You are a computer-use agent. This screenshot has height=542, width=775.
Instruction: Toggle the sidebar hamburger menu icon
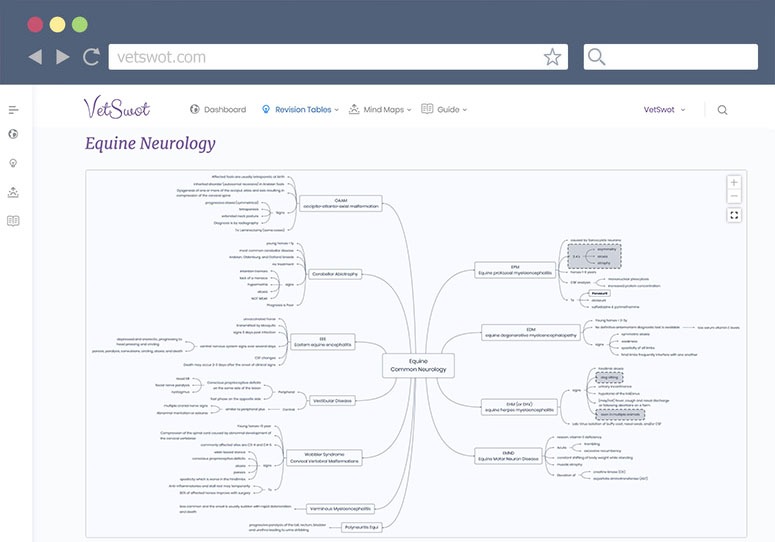pyautogui.click(x=13, y=110)
